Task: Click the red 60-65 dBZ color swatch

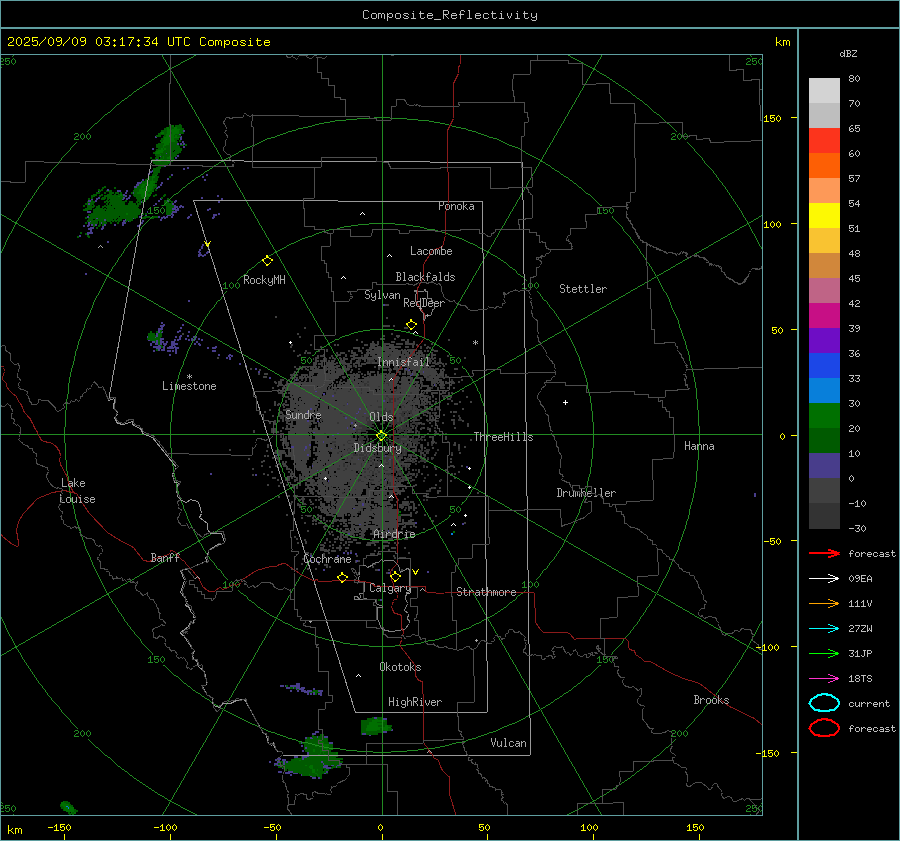Action: (824, 141)
